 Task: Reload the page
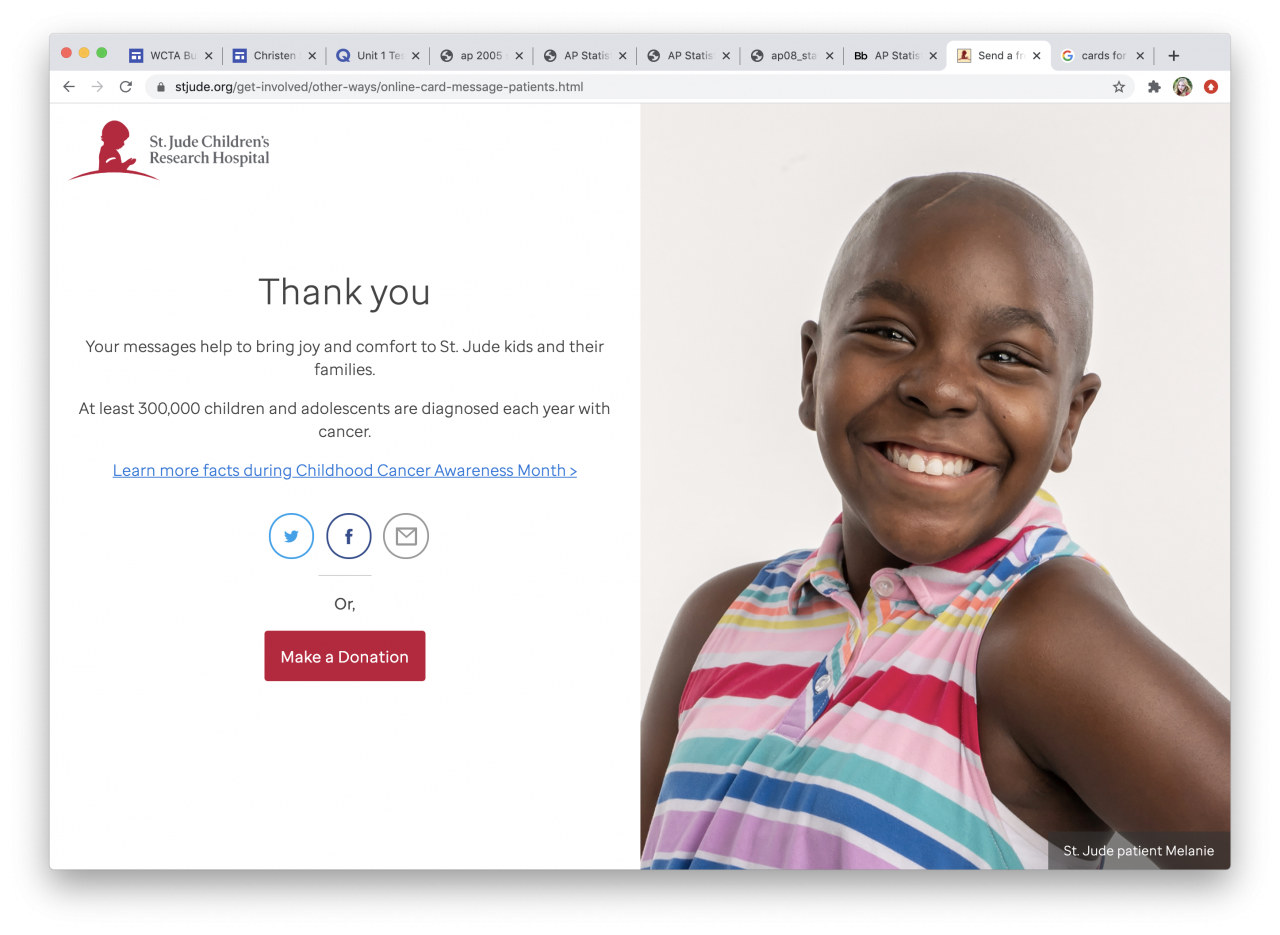[126, 87]
